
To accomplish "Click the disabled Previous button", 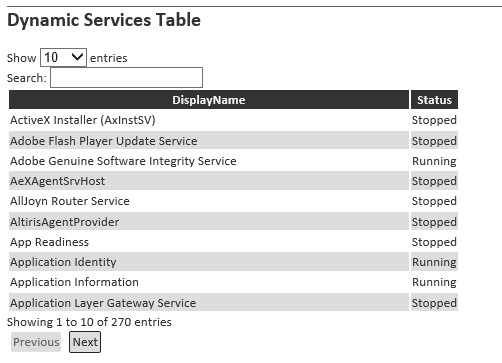I will [36, 342].
